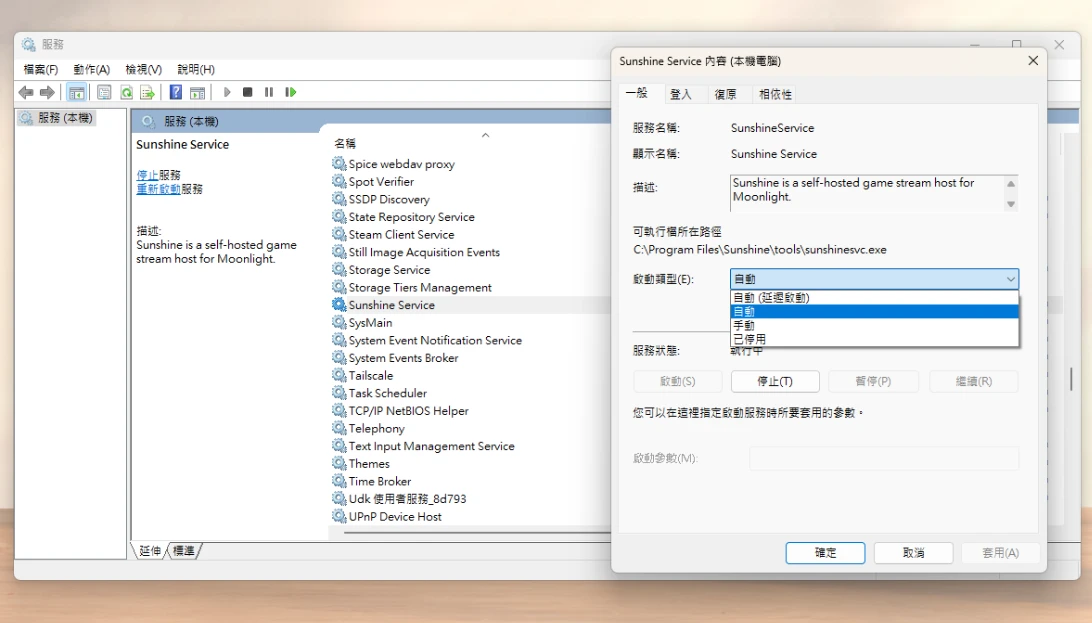The image size is (1092, 623).
Task: Click the Start Service play icon
Action: pos(227,92)
